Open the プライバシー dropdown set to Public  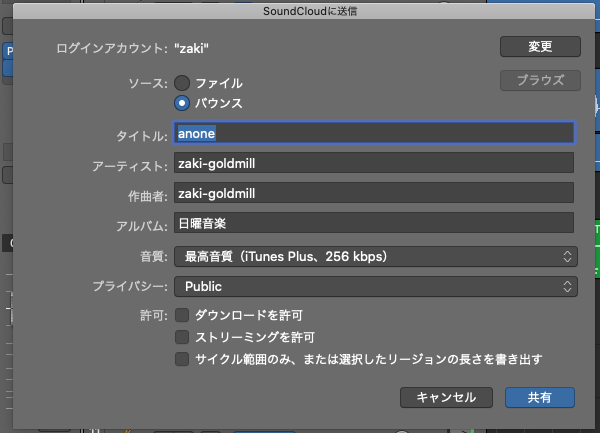click(374, 287)
